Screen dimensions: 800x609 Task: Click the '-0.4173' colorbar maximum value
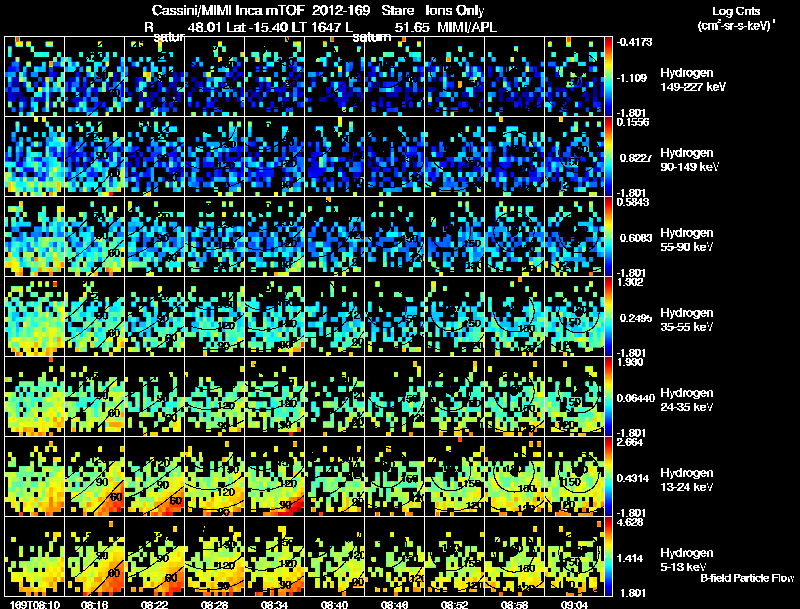click(x=634, y=42)
